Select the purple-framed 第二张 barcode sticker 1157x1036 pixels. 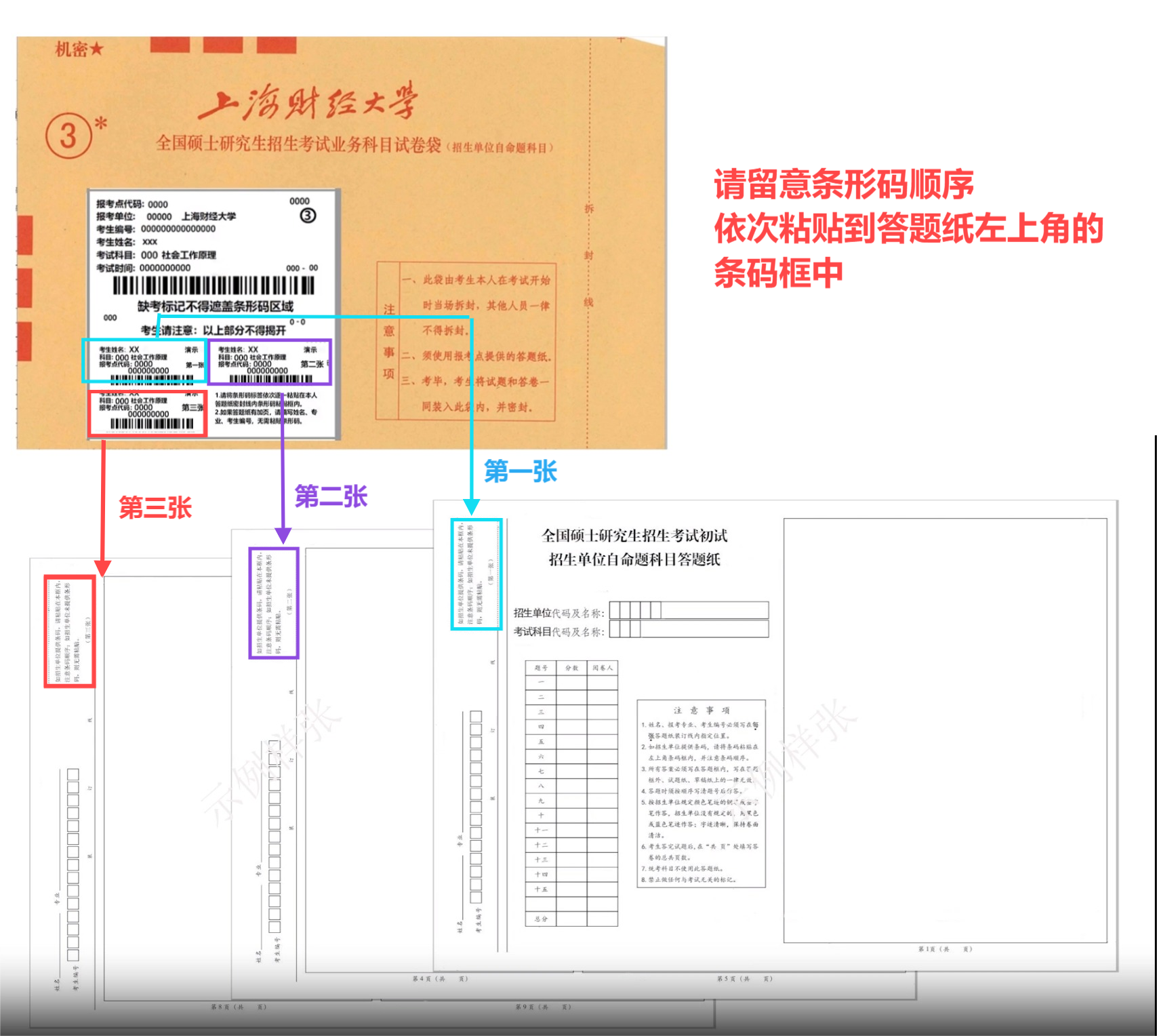270,362
